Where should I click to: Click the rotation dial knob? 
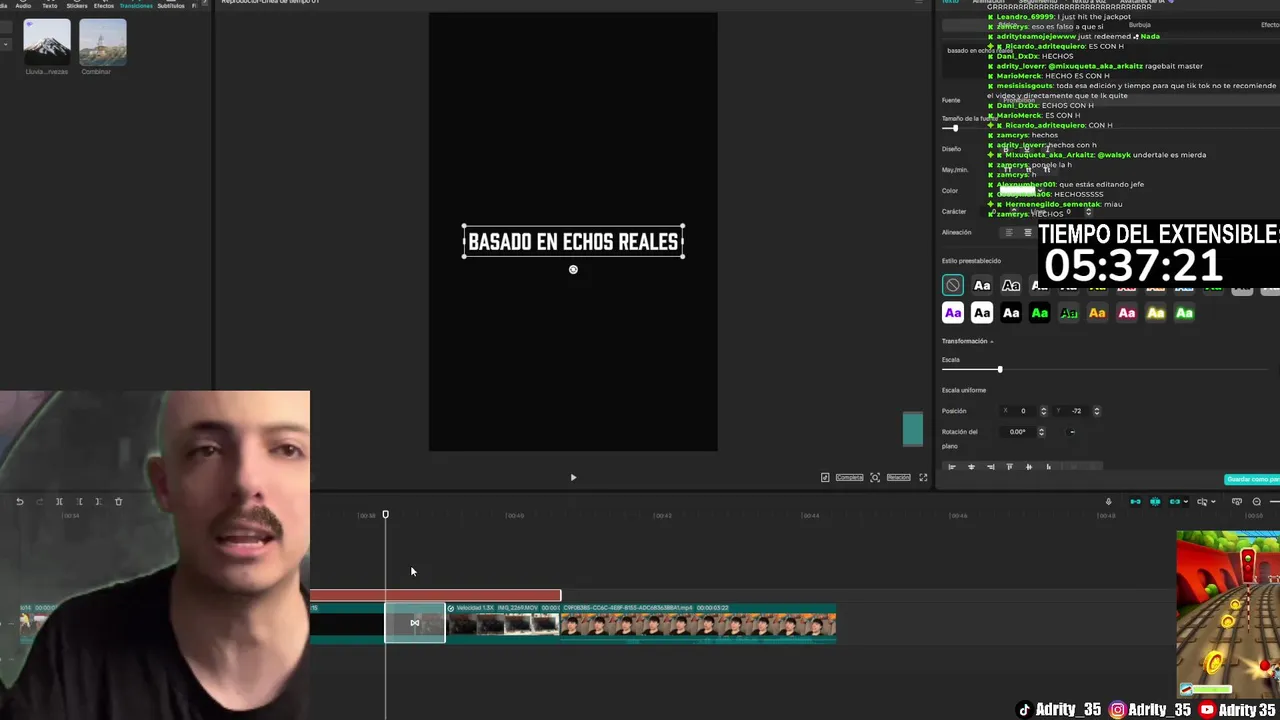pos(1072,432)
